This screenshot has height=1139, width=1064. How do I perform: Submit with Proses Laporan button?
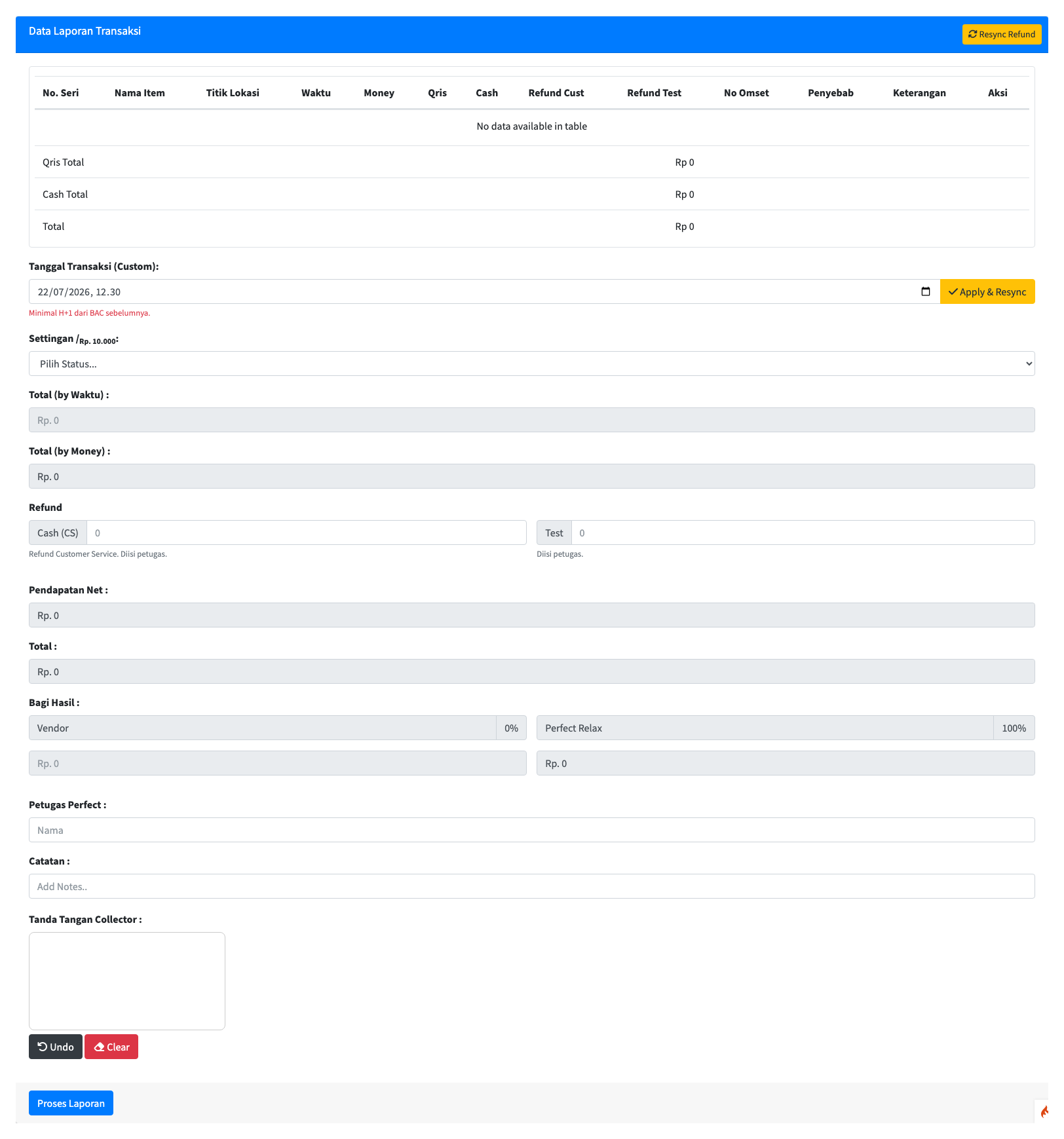tap(71, 1103)
